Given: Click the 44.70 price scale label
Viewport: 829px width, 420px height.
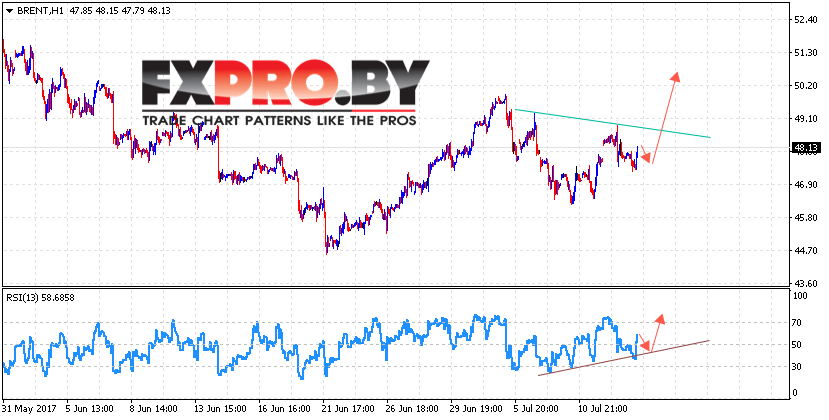Looking at the screenshot, I should [805, 250].
